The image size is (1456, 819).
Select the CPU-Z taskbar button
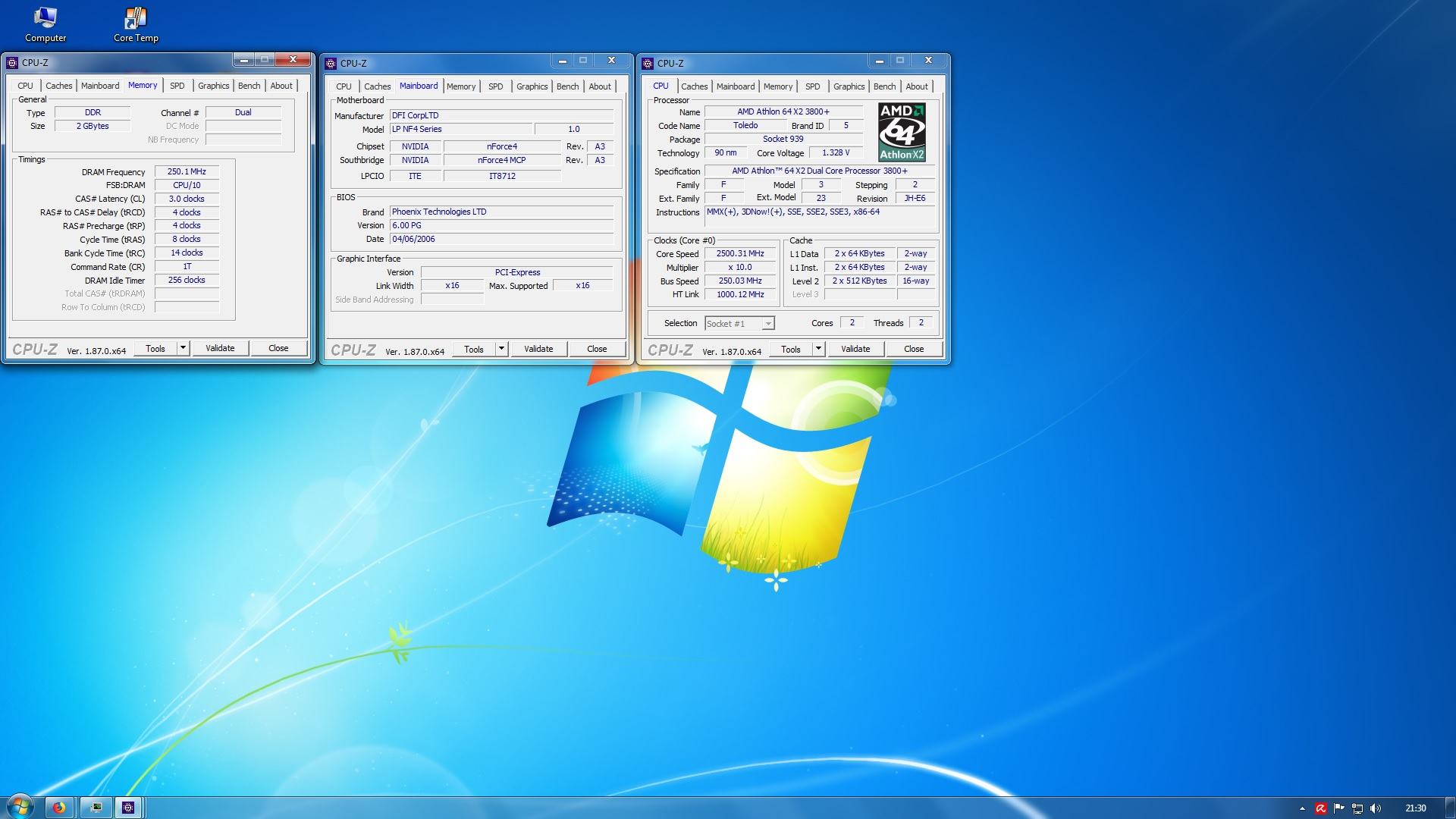pos(128,808)
